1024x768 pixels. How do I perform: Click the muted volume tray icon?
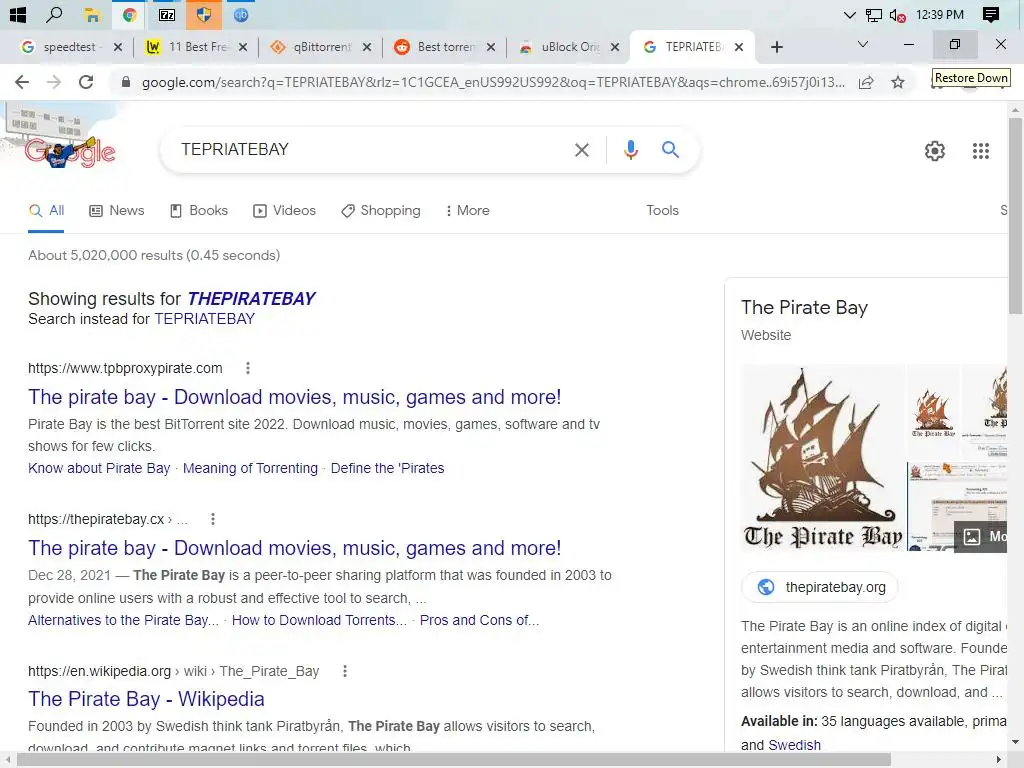(x=897, y=15)
